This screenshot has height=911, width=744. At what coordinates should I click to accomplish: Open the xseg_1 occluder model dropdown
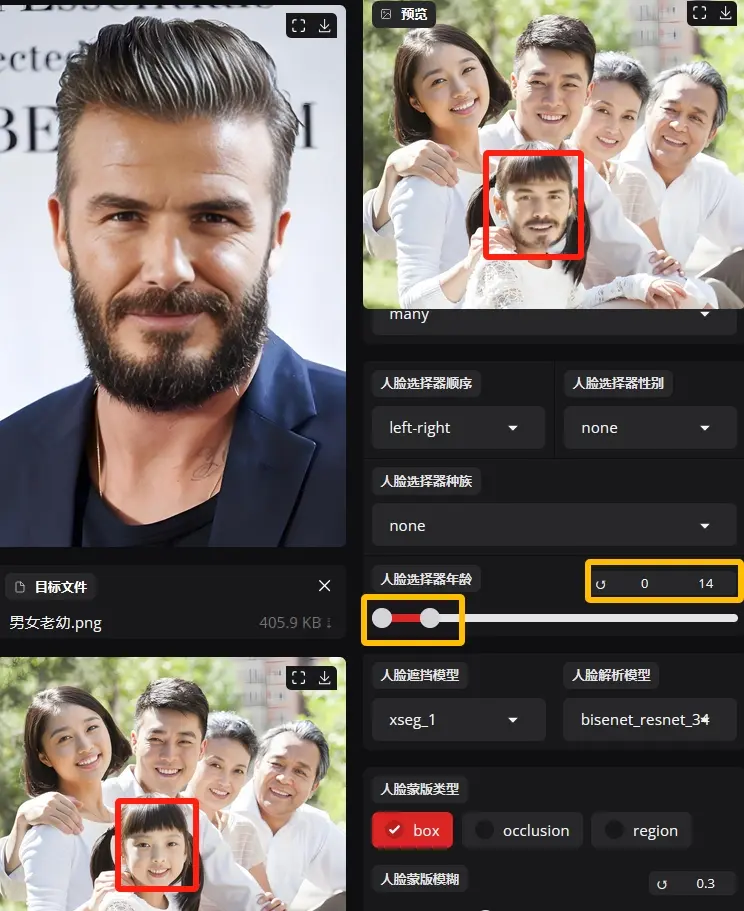pyautogui.click(x=458, y=720)
